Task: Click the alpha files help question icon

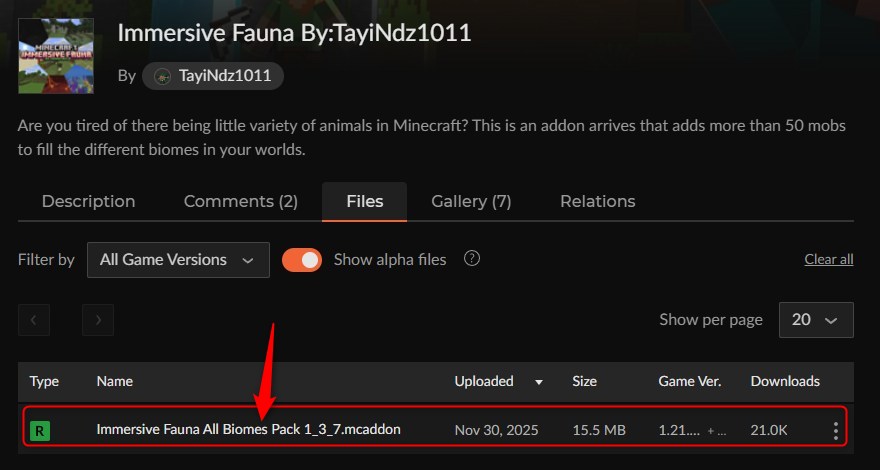Action: (472, 259)
